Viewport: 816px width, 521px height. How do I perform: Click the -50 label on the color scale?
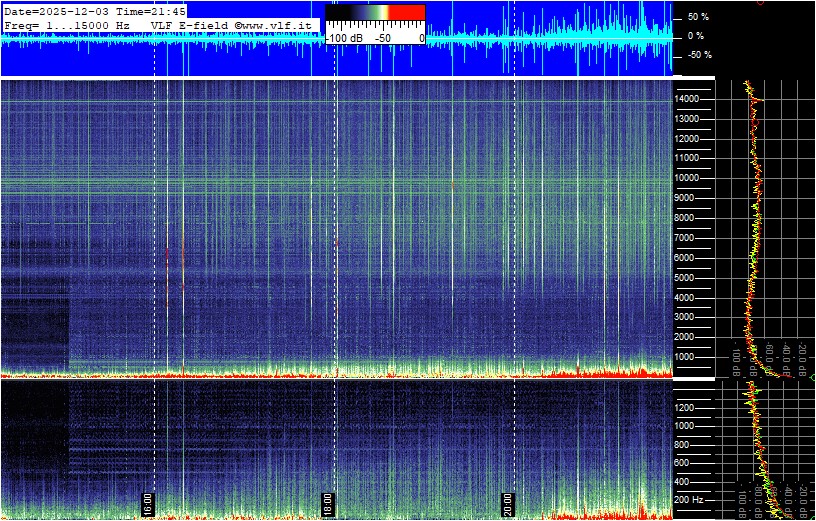(382, 37)
